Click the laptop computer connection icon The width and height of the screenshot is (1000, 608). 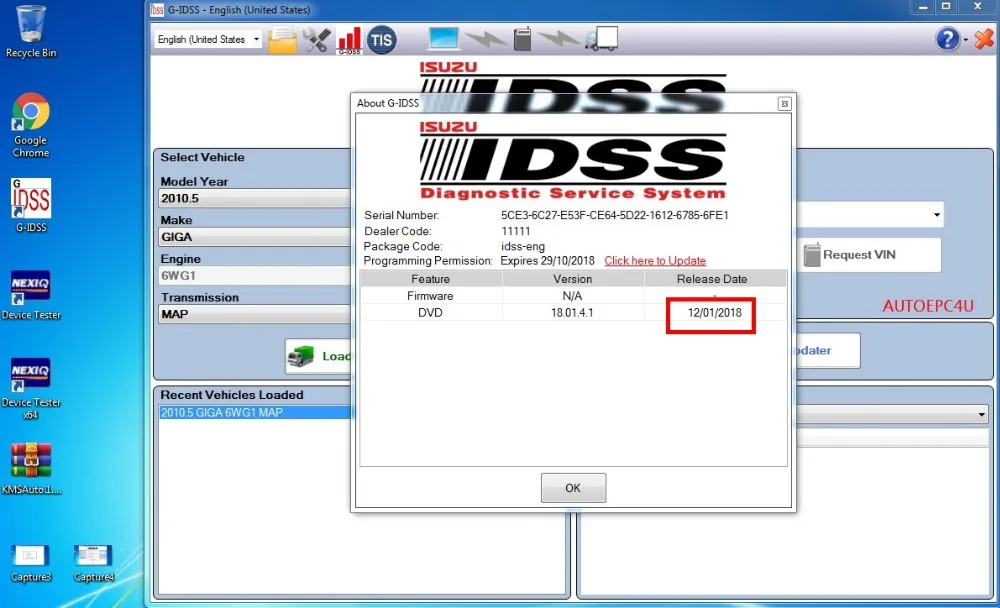(444, 39)
